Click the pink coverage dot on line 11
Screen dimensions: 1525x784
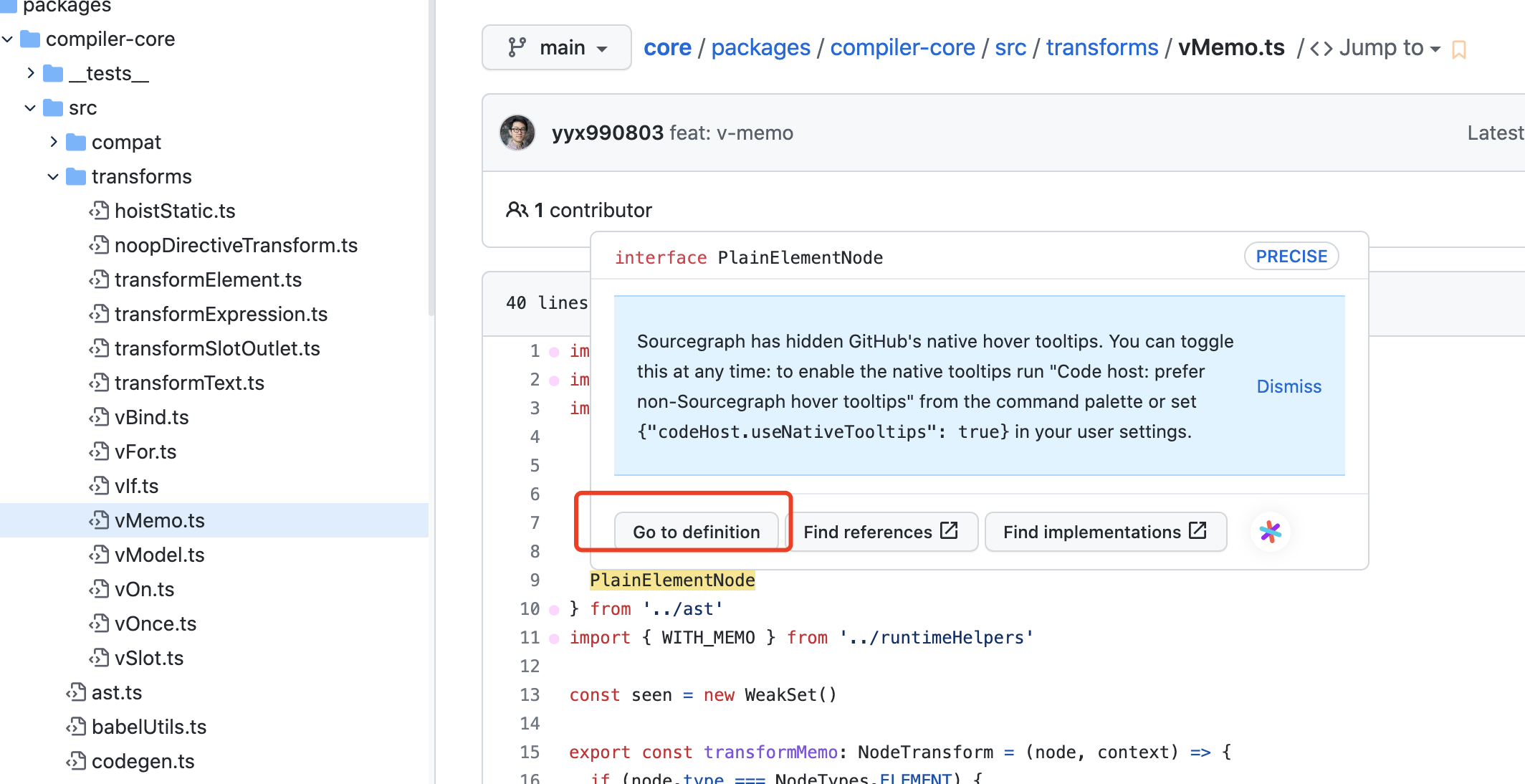click(x=554, y=639)
